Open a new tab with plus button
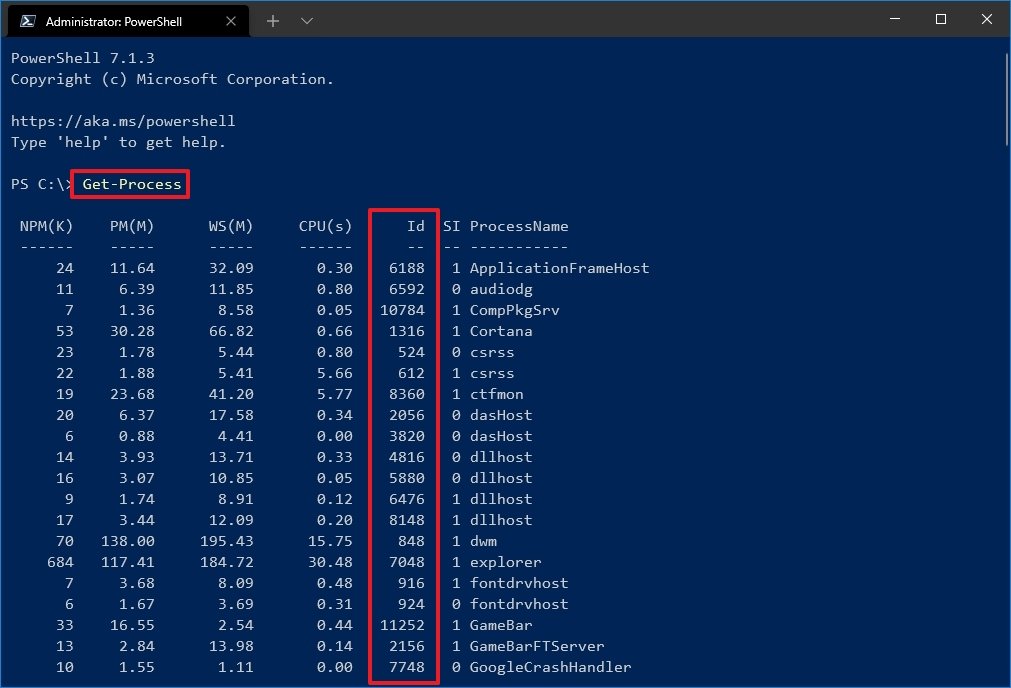The width and height of the screenshot is (1011, 688). (273, 21)
